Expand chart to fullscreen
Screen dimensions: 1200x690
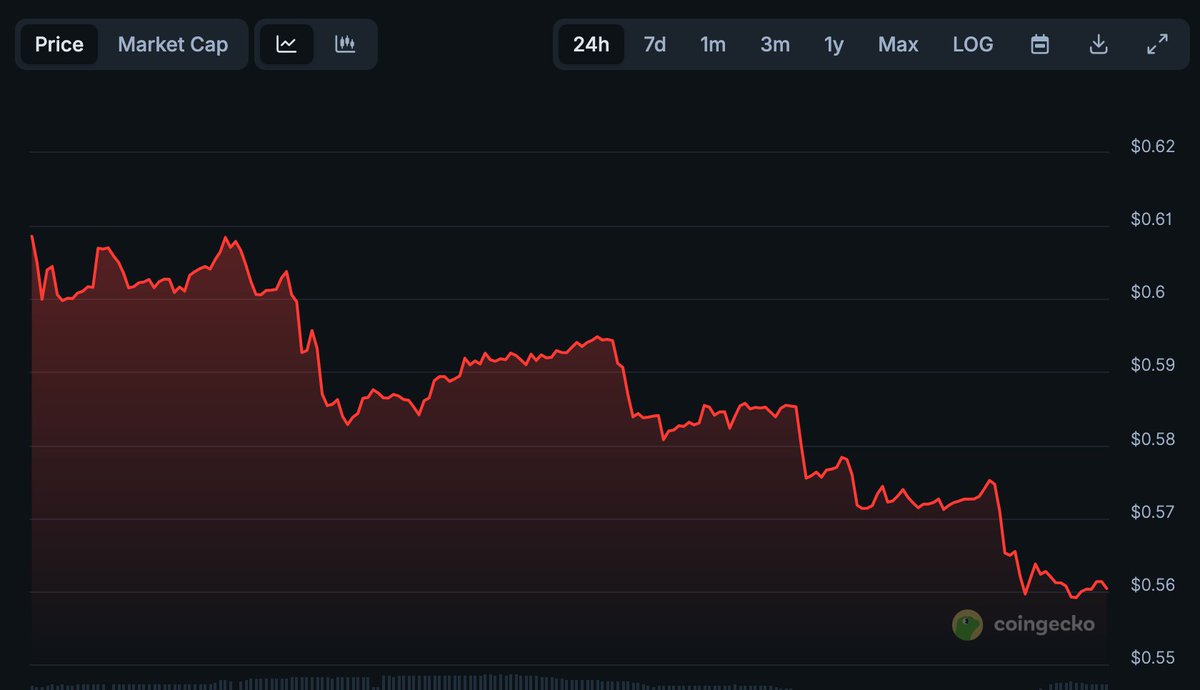(x=1157, y=44)
